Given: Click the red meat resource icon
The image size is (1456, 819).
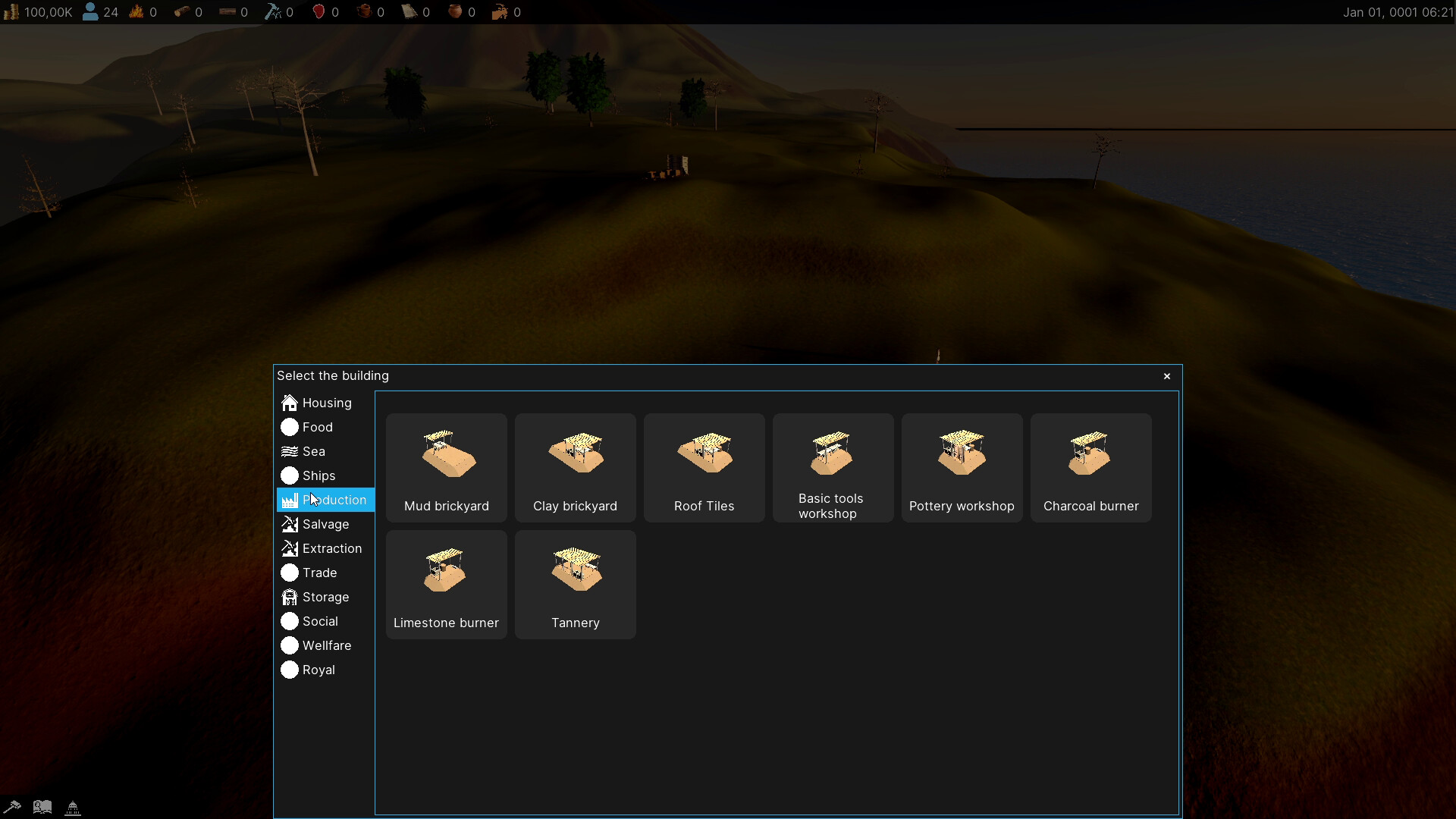Looking at the screenshot, I should (x=318, y=12).
